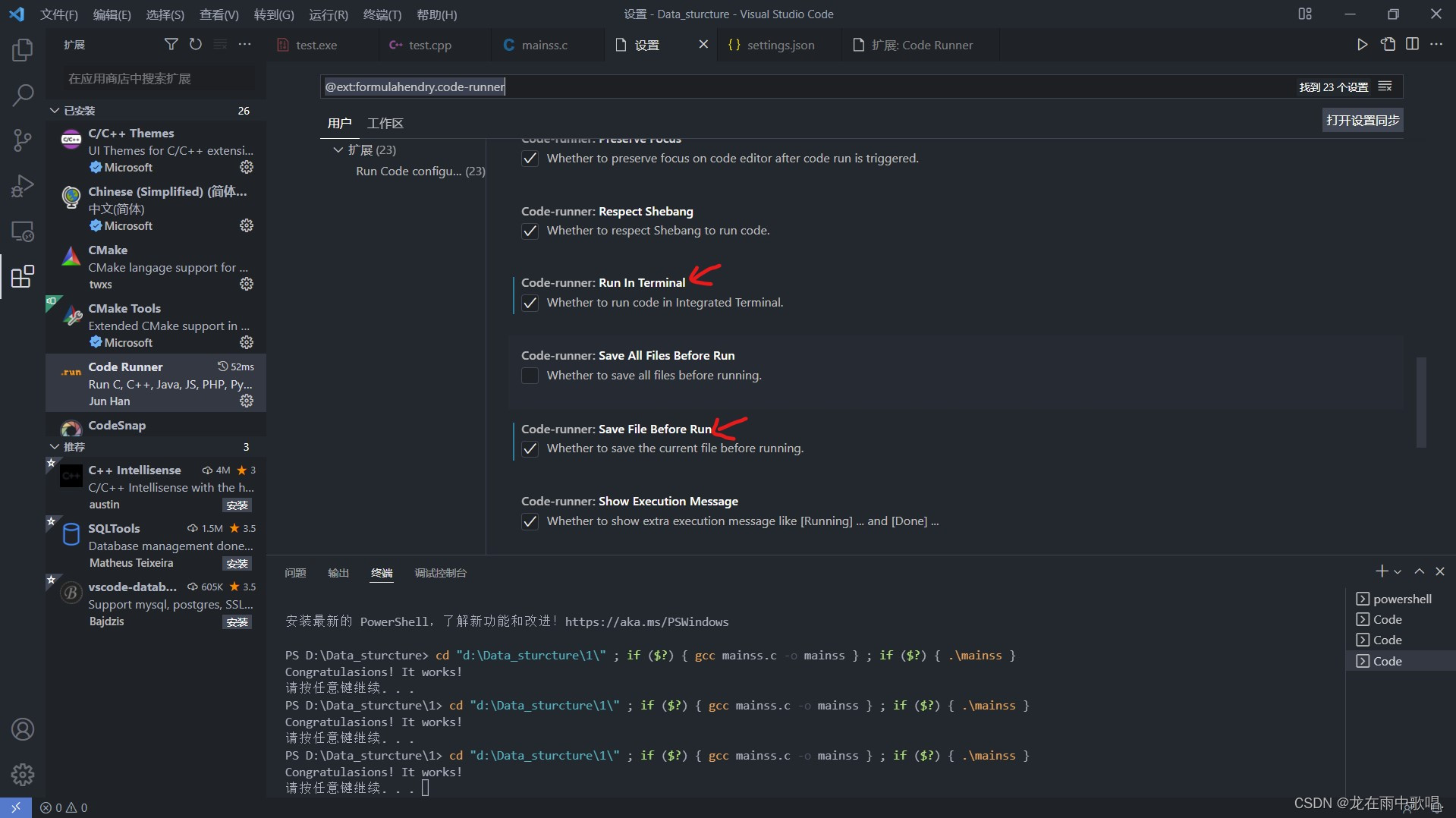The image size is (1456, 818).
Task: Open Source Control view
Action: [x=23, y=140]
